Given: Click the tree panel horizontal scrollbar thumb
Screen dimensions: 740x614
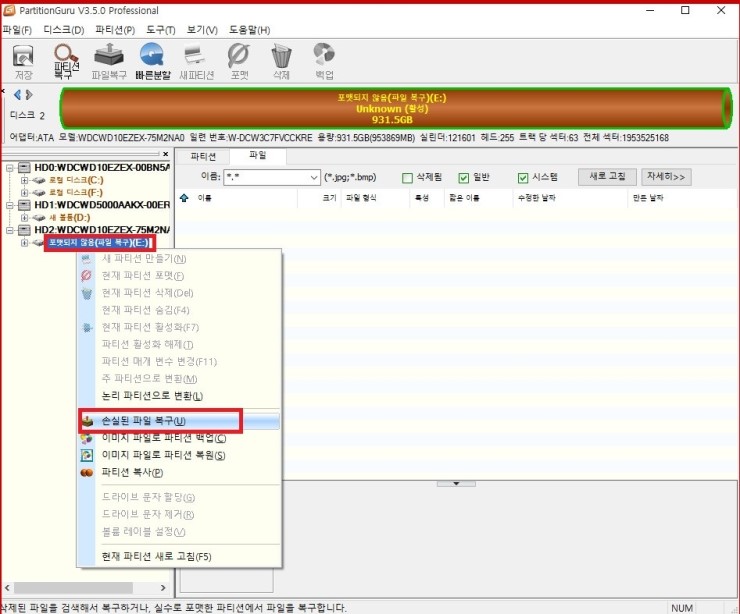Looking at the screenshot, I should click(73, 588).
